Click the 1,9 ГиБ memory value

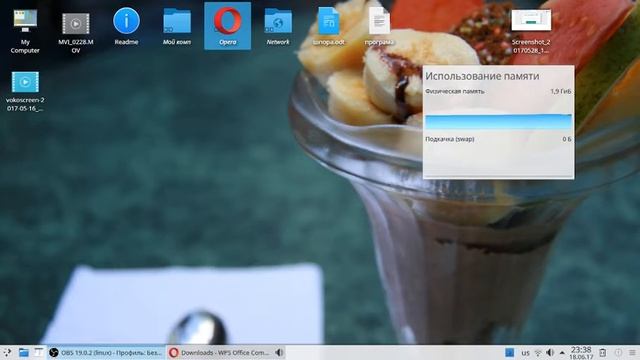pyautogui.click(x=560, y=91)
